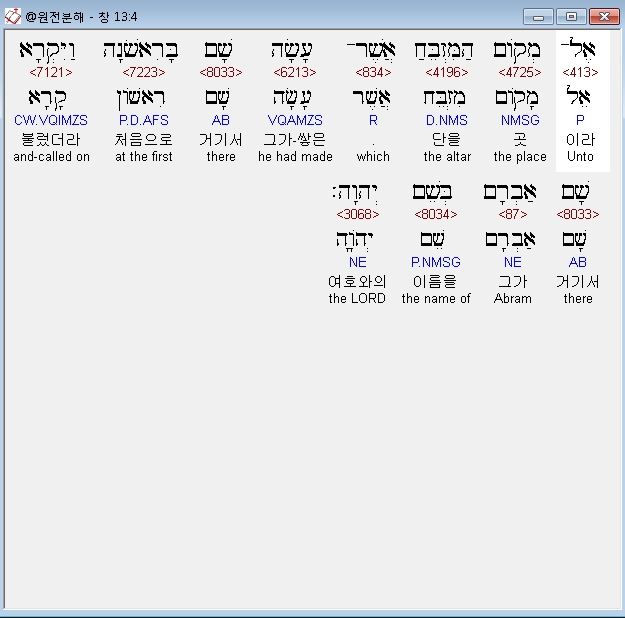Click Hebrew word above <6213>
This screenshot has width=625, height=618.
point(292,51)
